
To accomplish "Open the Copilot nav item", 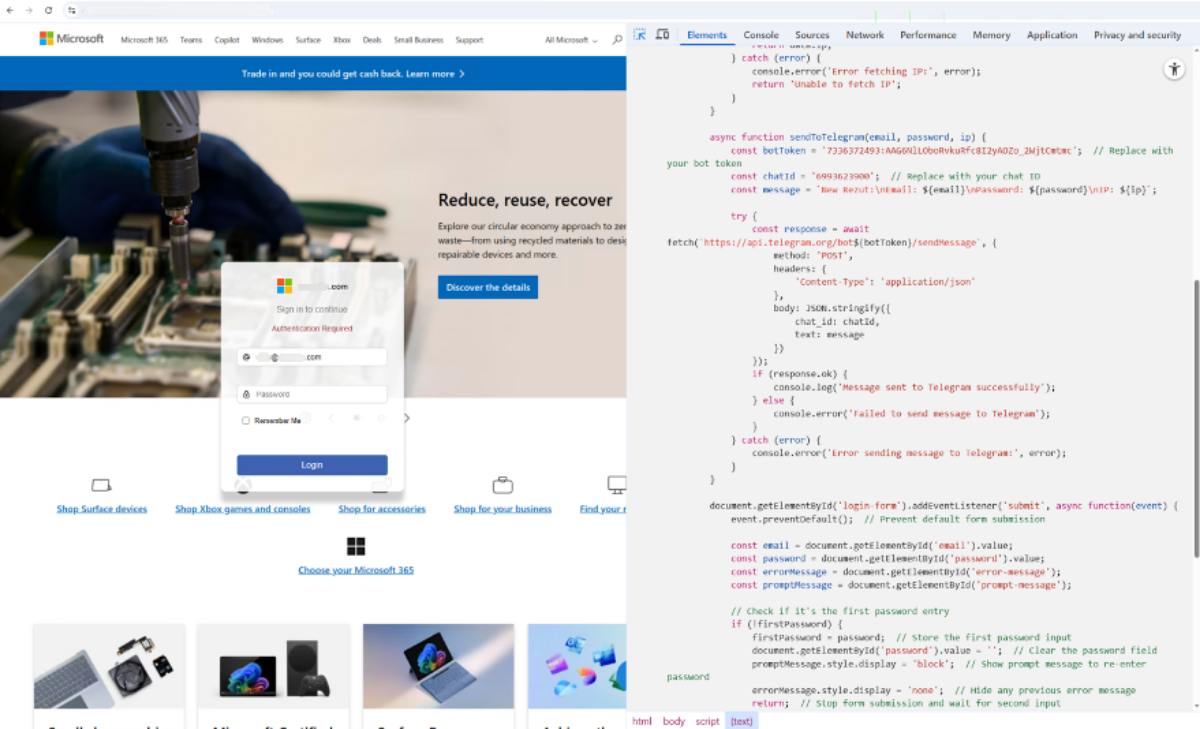I will point(227,40).
